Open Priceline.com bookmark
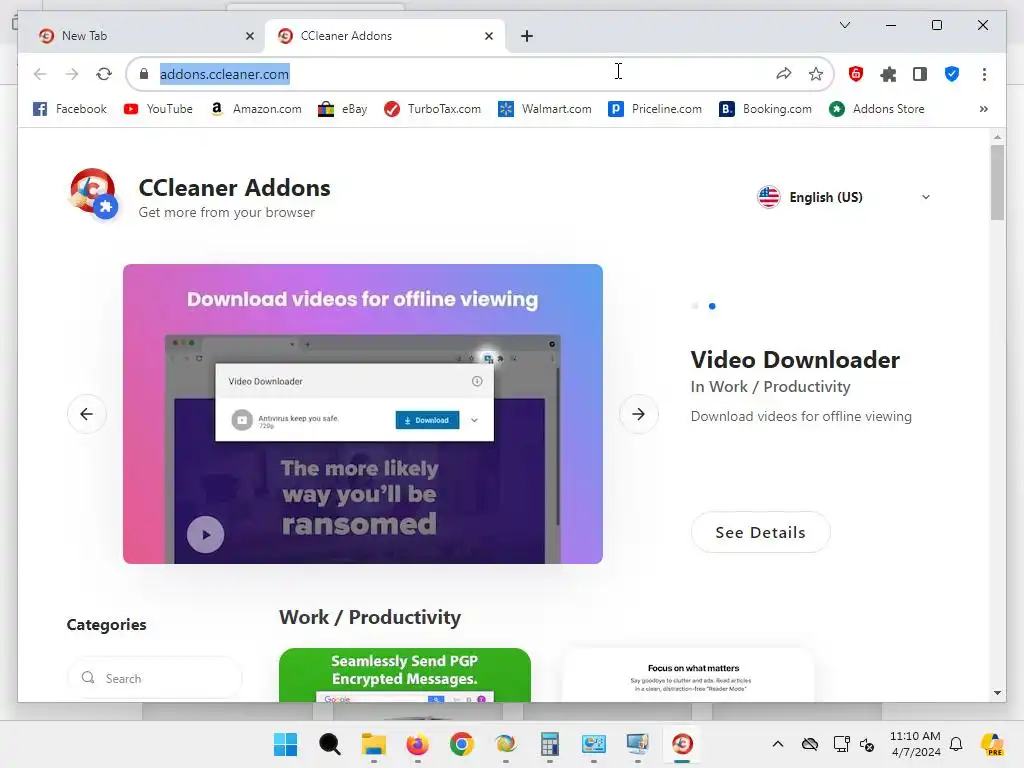This screenshot has height=768, width=1024. point(655,109)
